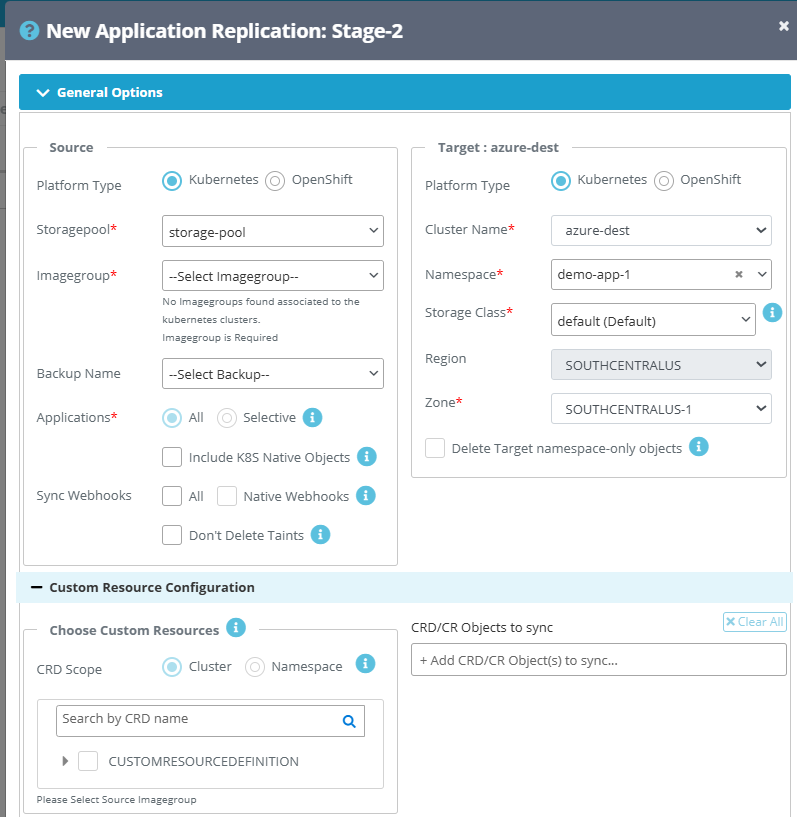View Include K8S Native Objects info icon
Screen dimensions: 797x817
coord(367,457)
